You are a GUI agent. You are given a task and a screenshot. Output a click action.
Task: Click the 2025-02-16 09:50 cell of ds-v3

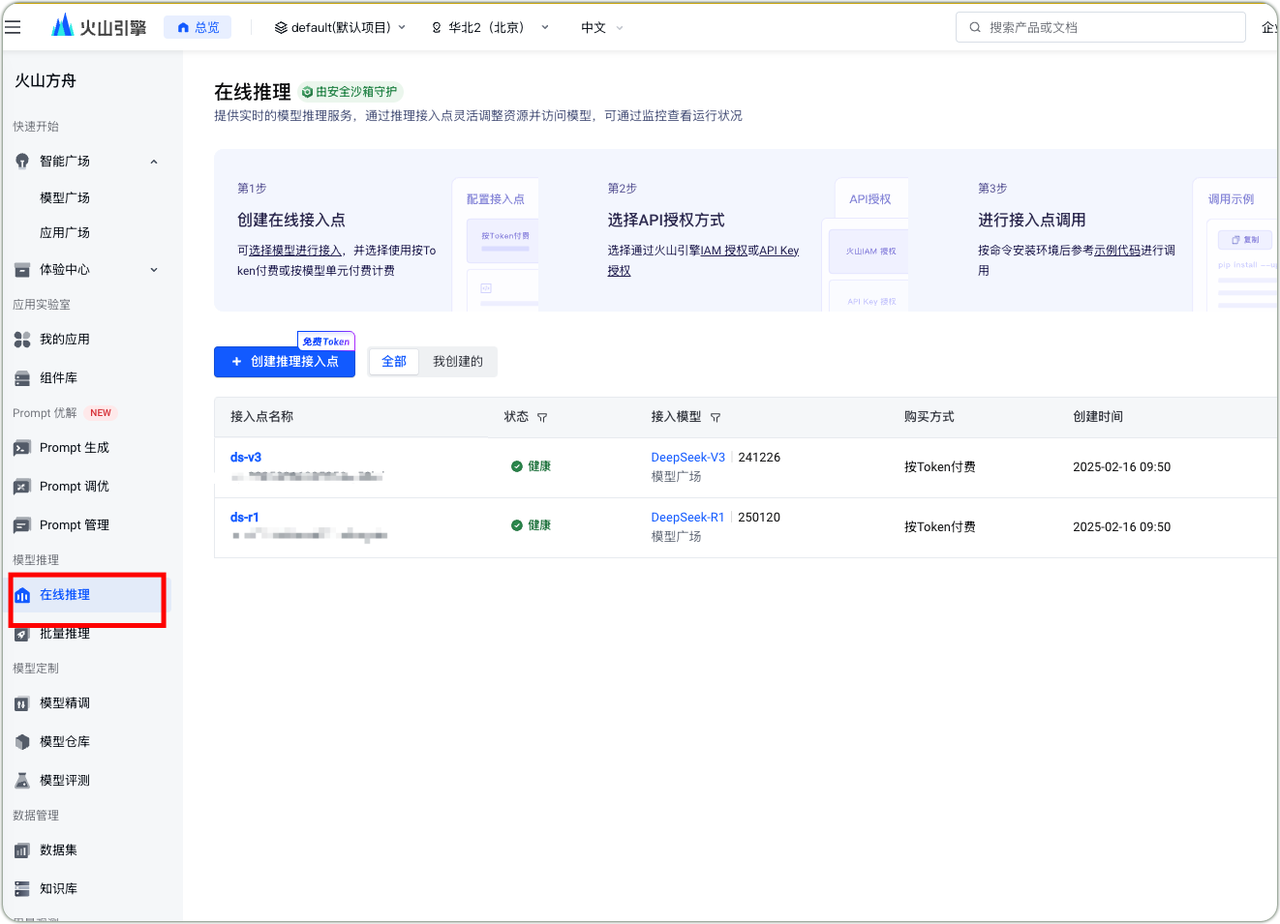click(1122, 467)
